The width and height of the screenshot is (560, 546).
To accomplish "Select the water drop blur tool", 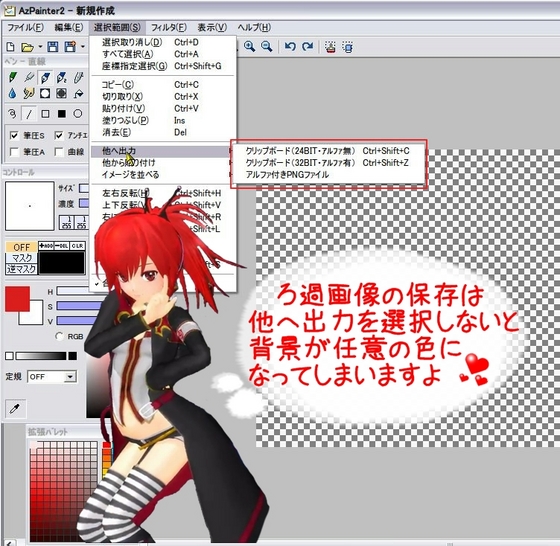I will coord(12,94).
